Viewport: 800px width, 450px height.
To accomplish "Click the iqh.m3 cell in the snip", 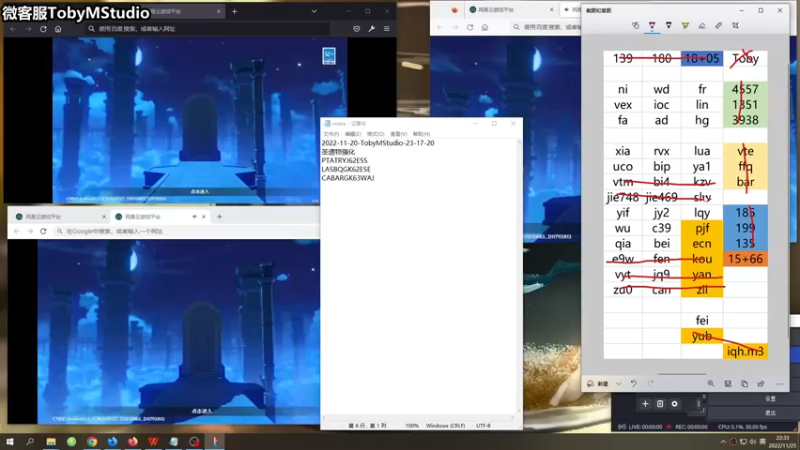I will [745, 351].
